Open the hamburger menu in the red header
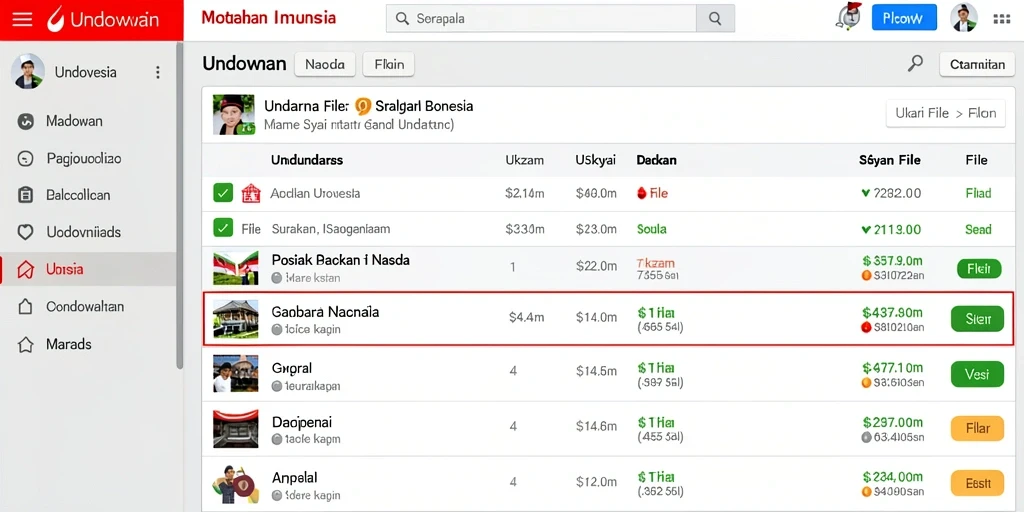 [x=22, y=20]
